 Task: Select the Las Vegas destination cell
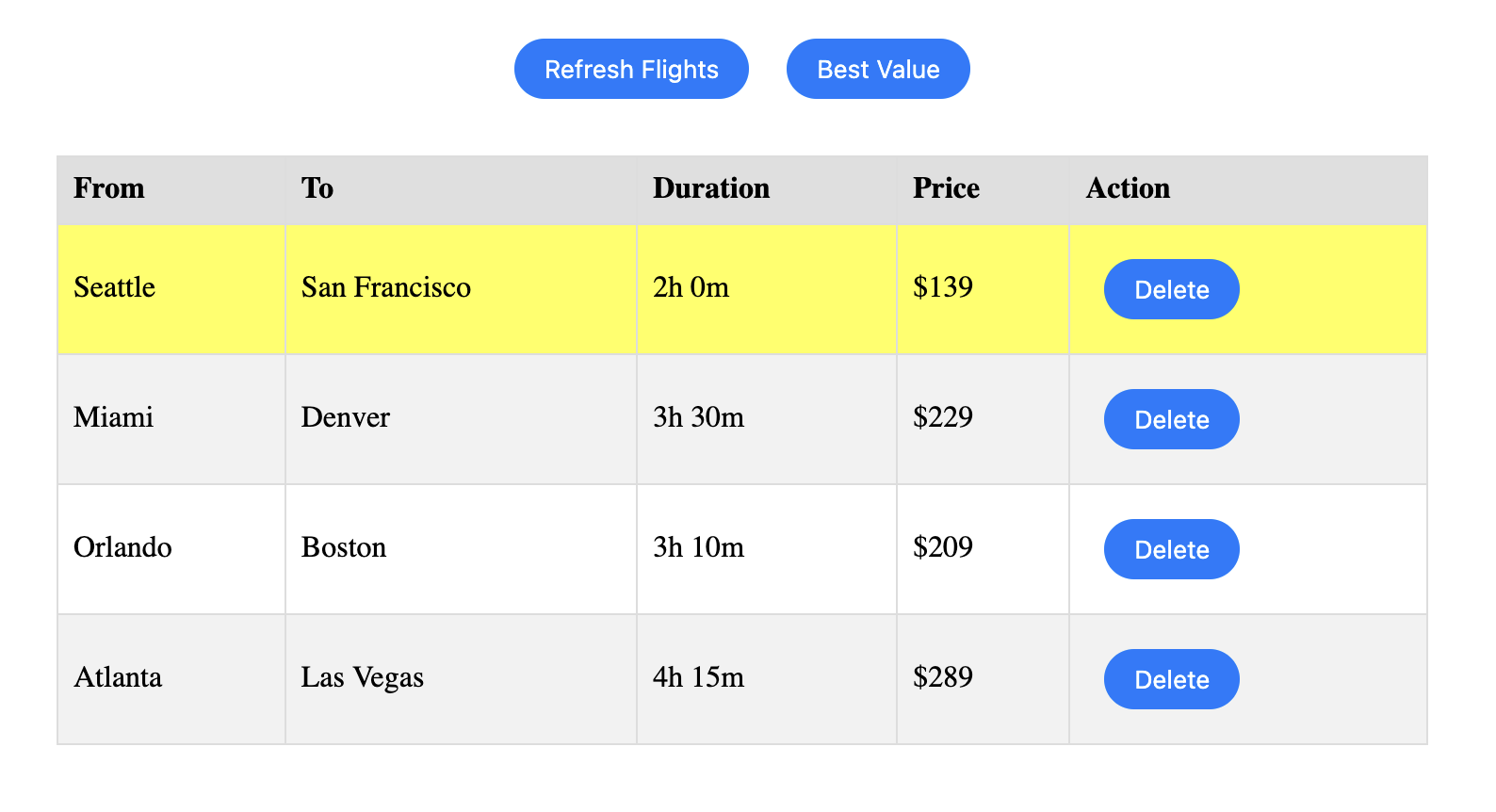click(363, 677)
